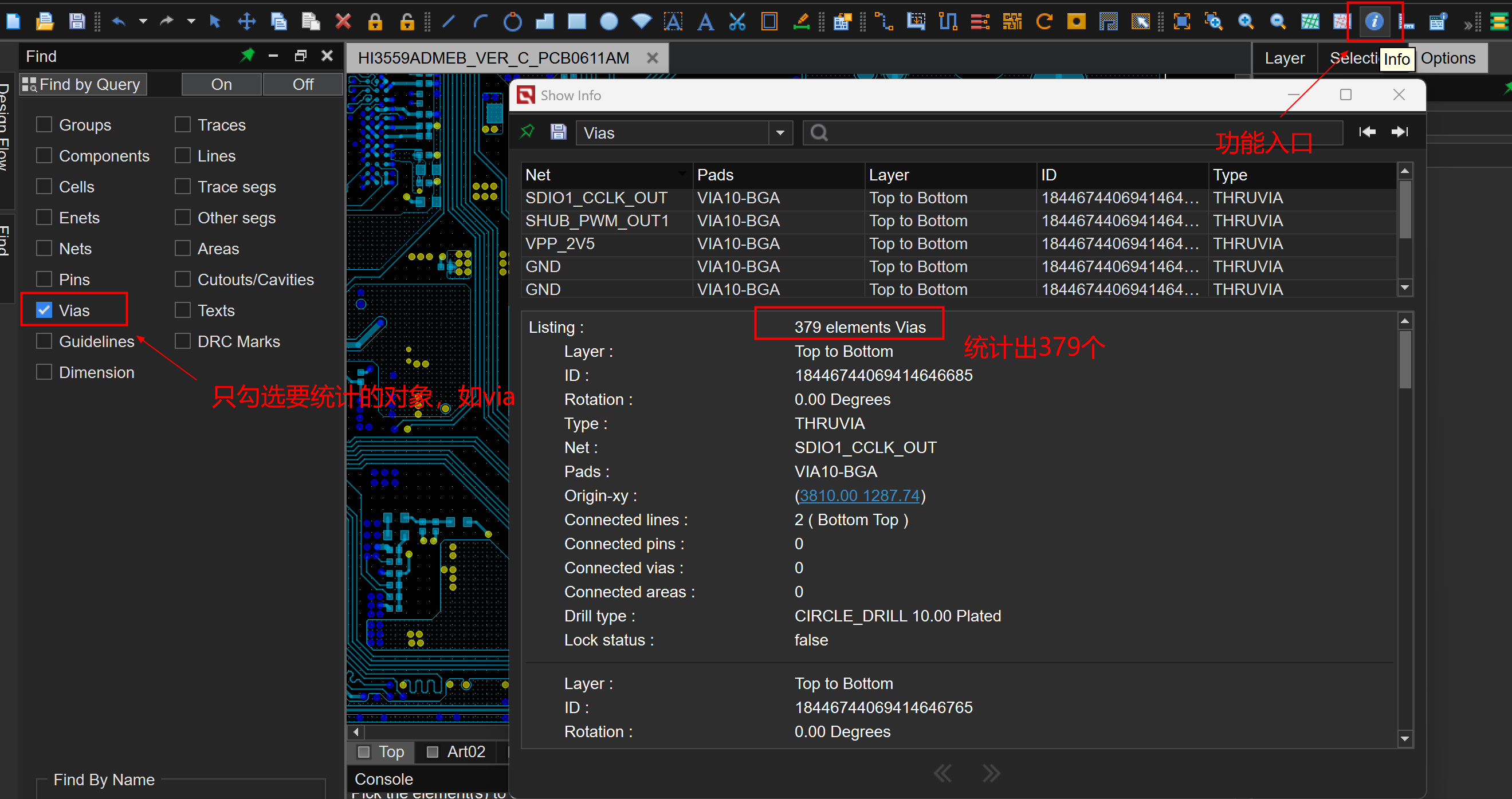Open the Vias category dropdown
Screen dimensions: 1512x799
coord(780,132)
